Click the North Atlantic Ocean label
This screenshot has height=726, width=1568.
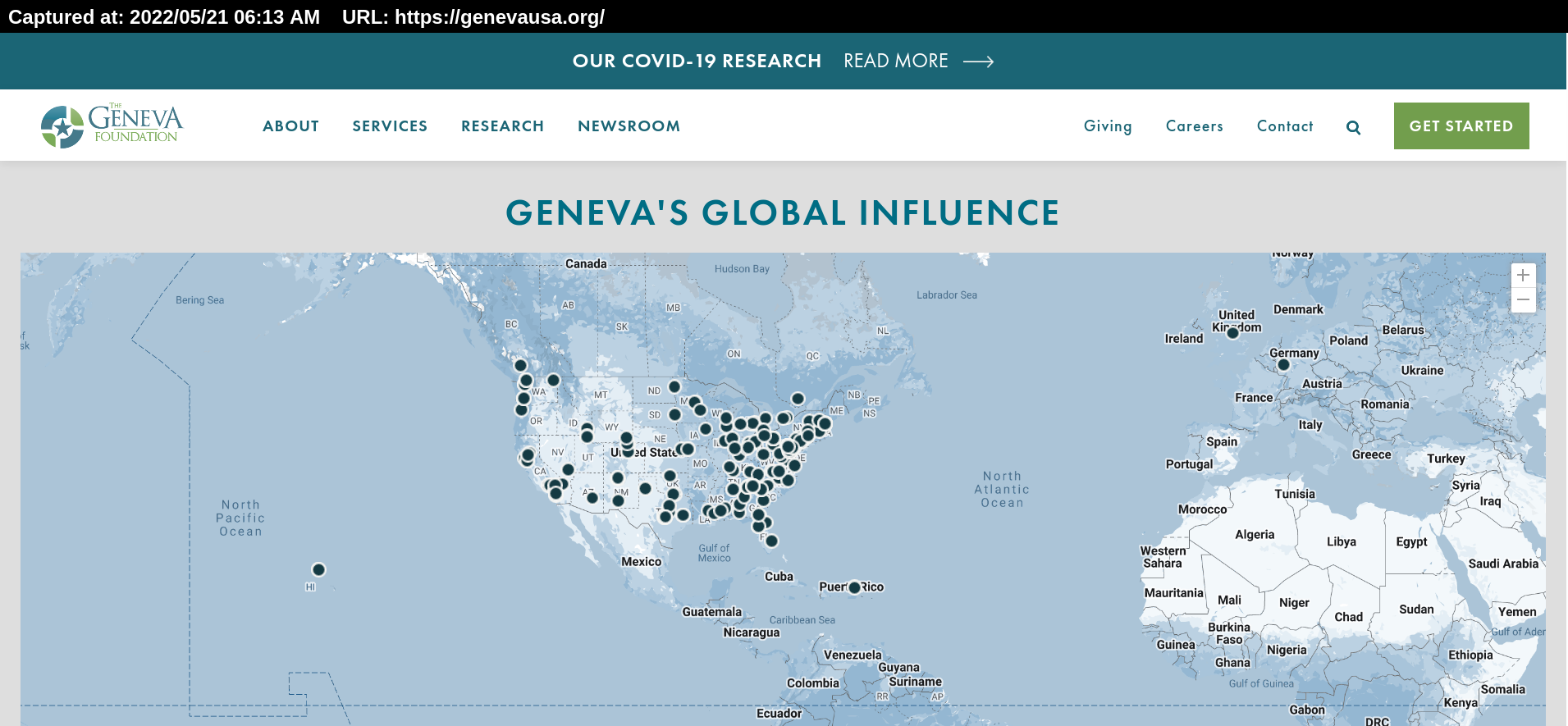pos(1002,490)
